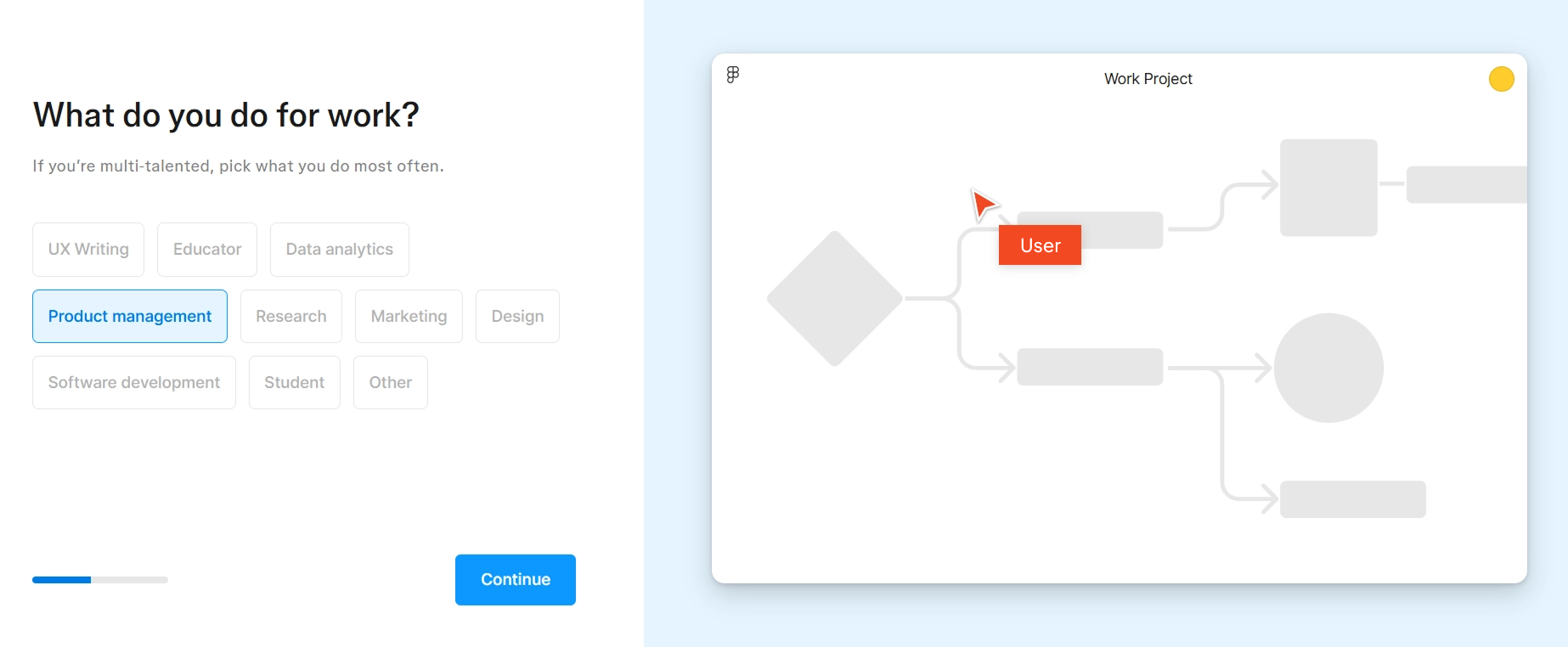Click the large gray square shape
The height and width of the screenshot is (647, 1568).
click(1328, 188)
